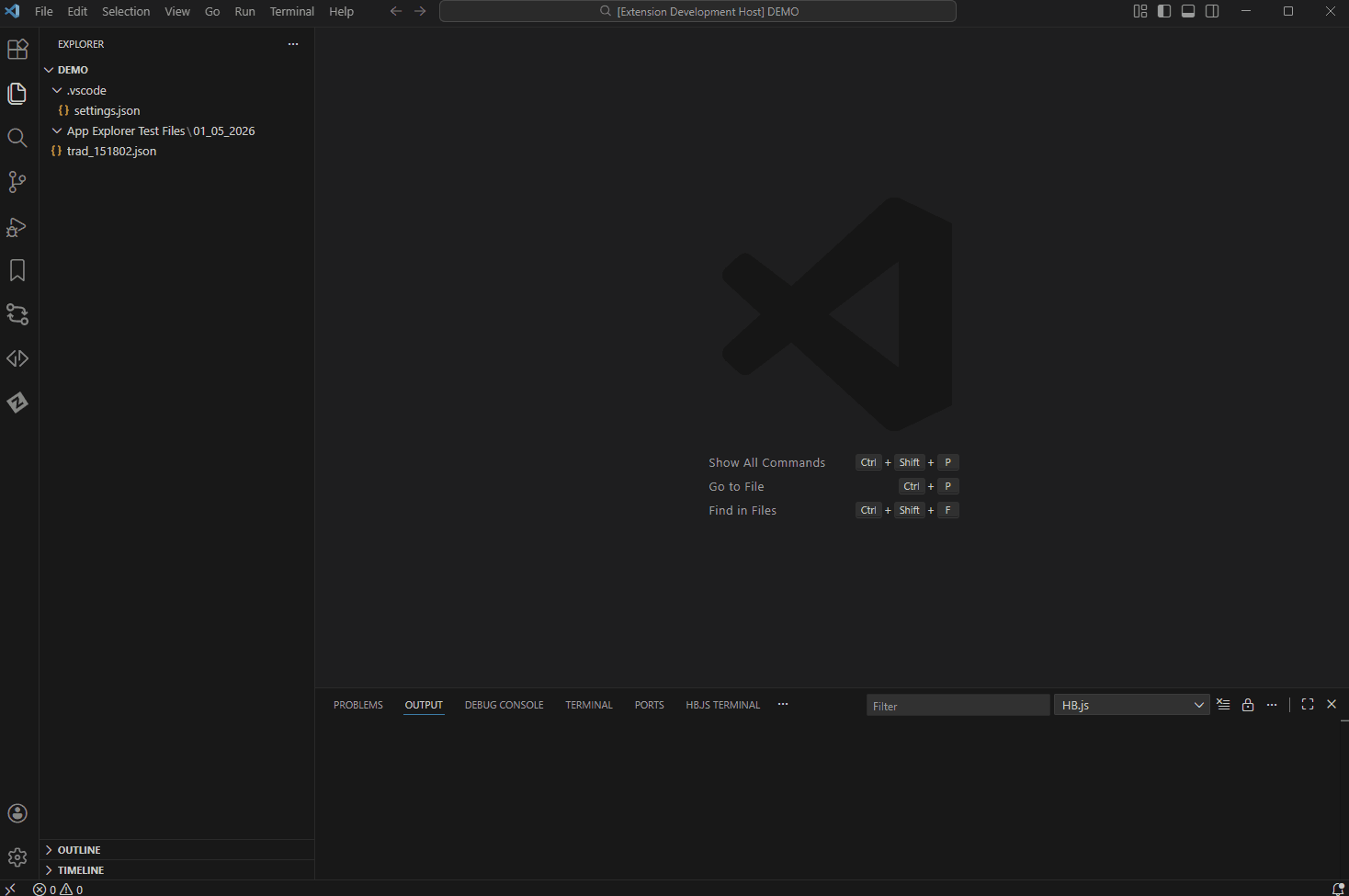Clear the output panel contents
The image size is (1349, 896).
(x=1223, y=705)
